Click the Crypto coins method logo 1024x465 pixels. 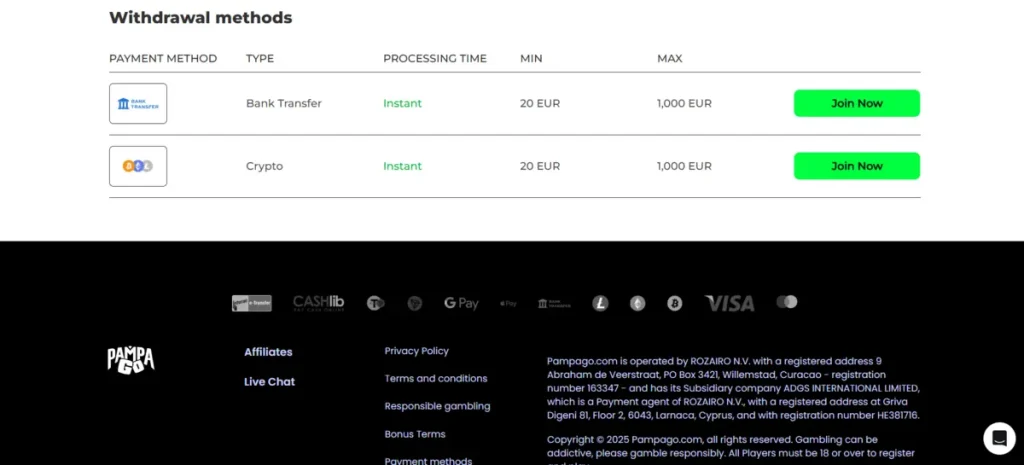point(138,166)
